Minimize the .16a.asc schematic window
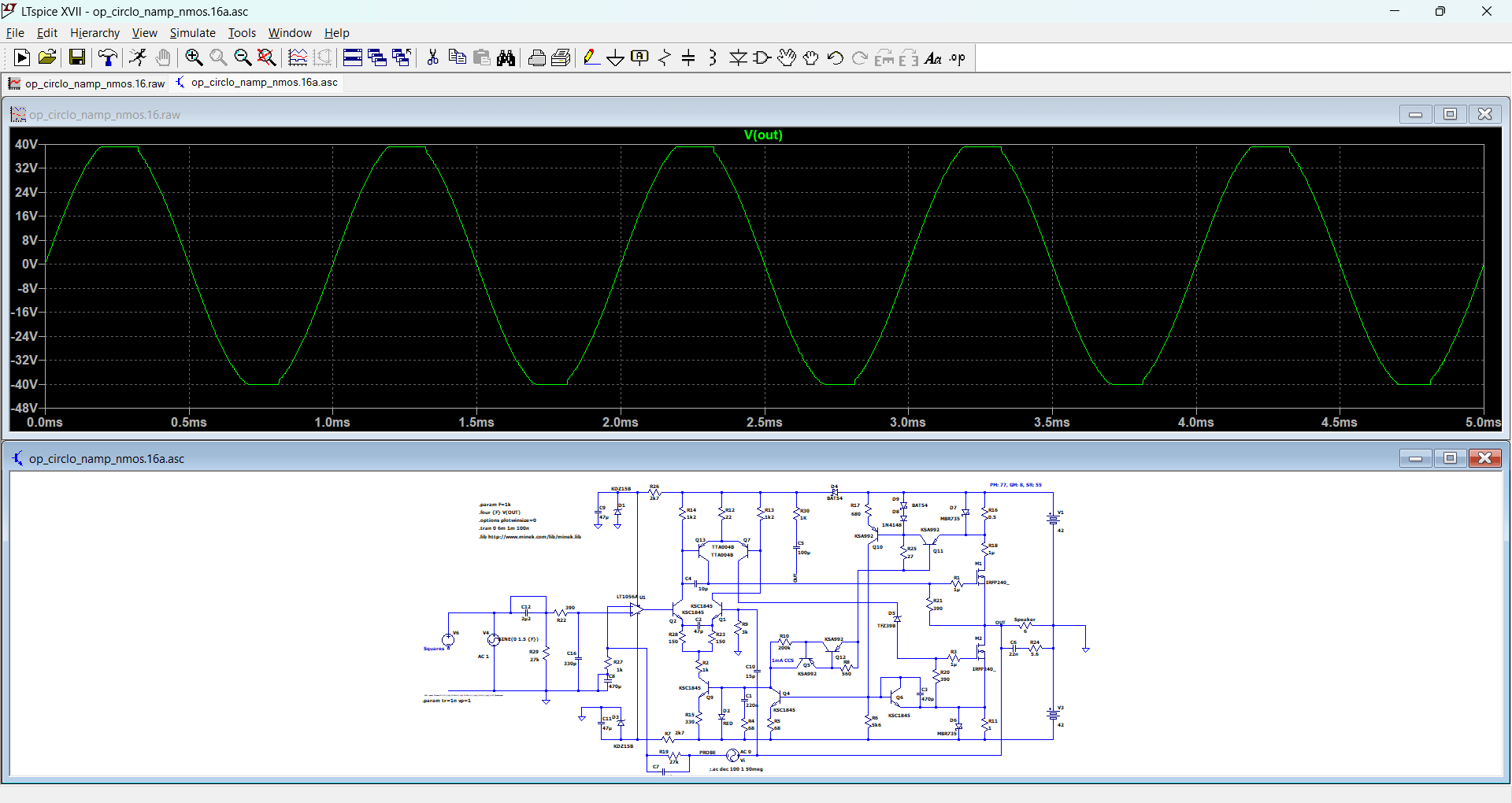The height and width of the screenshot is (803, 1512). [1415, 458]
